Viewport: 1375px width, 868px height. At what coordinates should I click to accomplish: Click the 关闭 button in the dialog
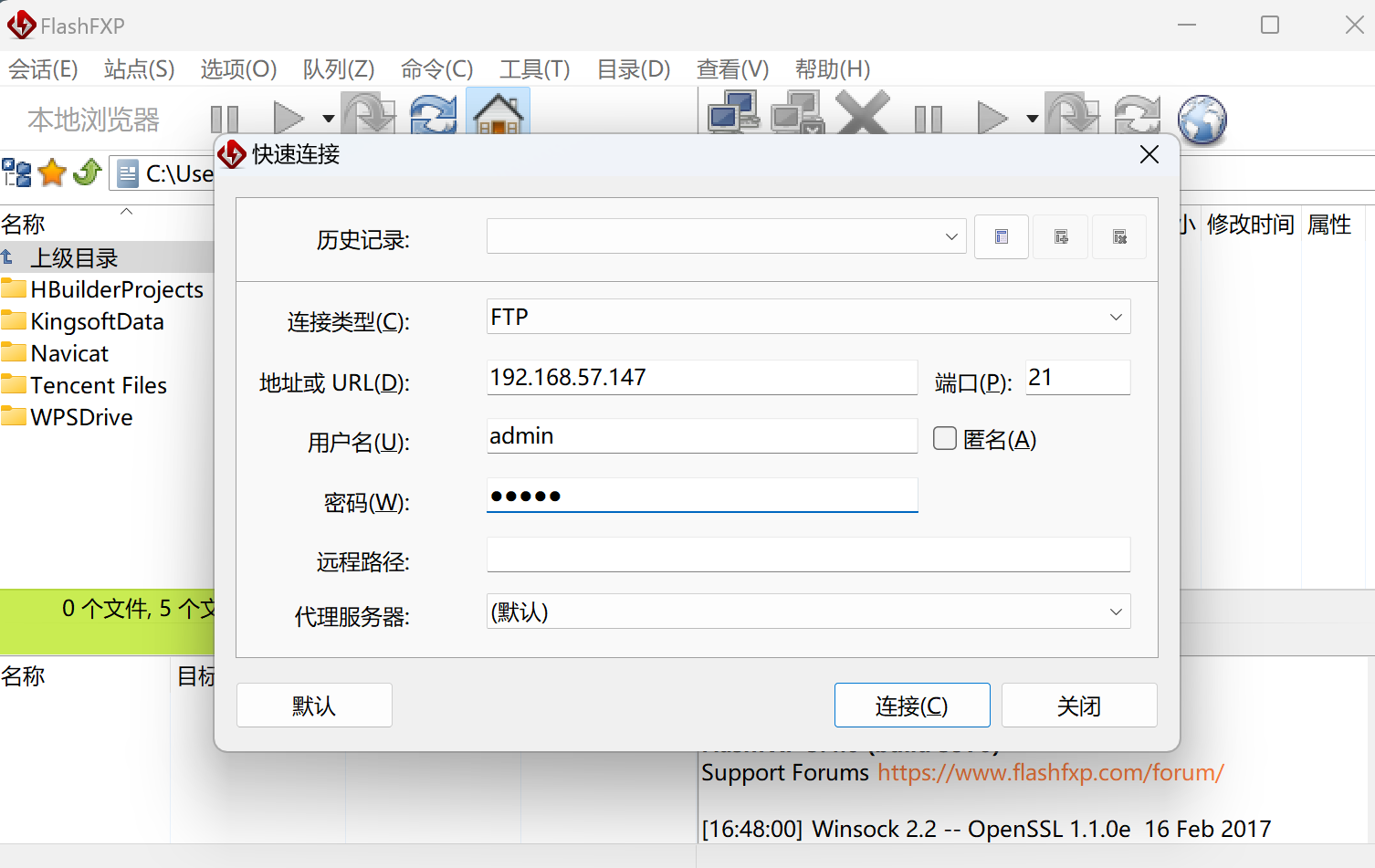click(1079, 706)
